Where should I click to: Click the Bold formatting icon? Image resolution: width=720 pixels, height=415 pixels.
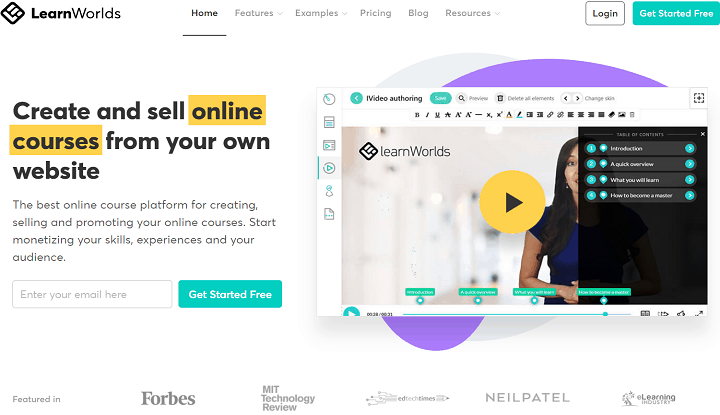pyautogui.click(x=417, y=115)
